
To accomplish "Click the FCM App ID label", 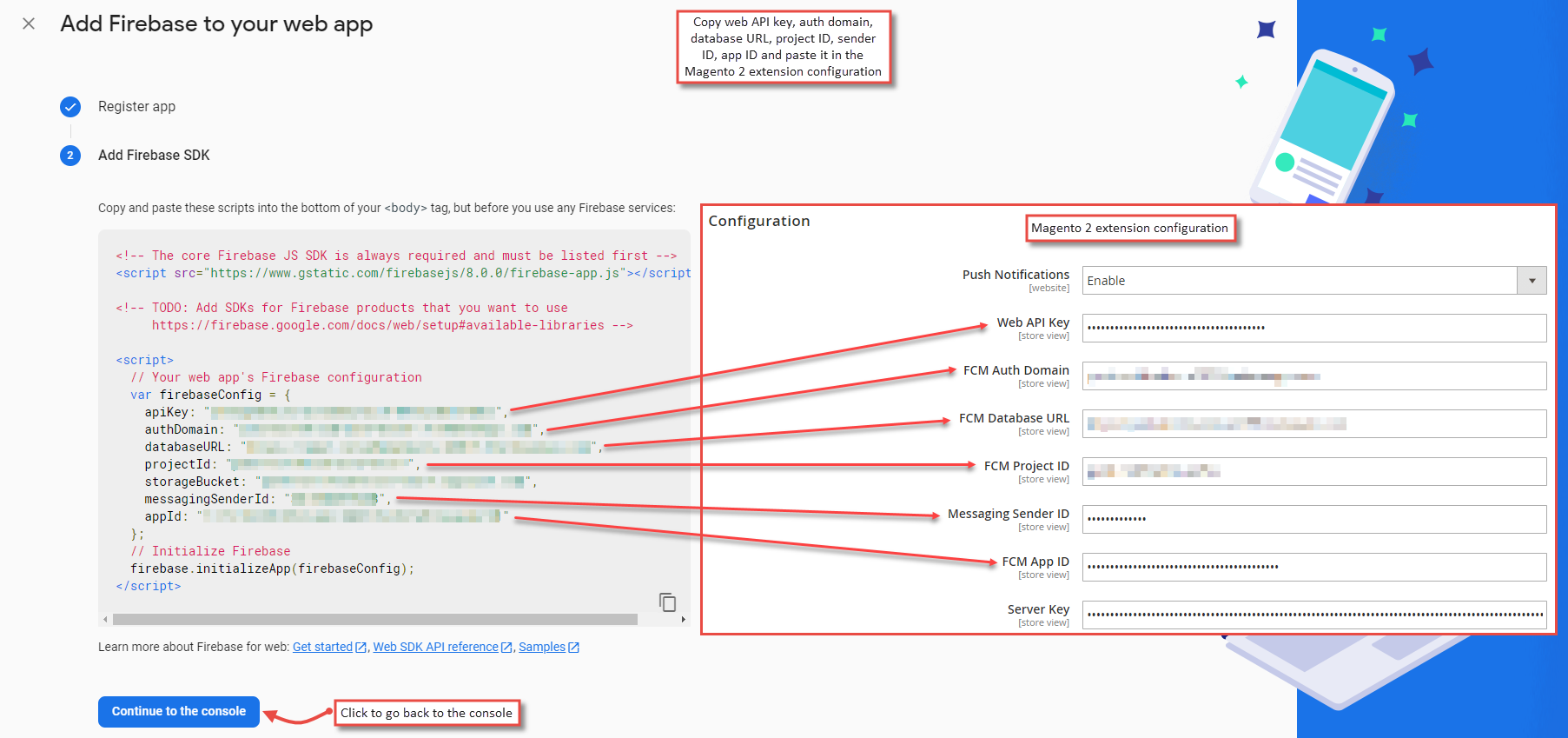I will [x=1035, y=562].
